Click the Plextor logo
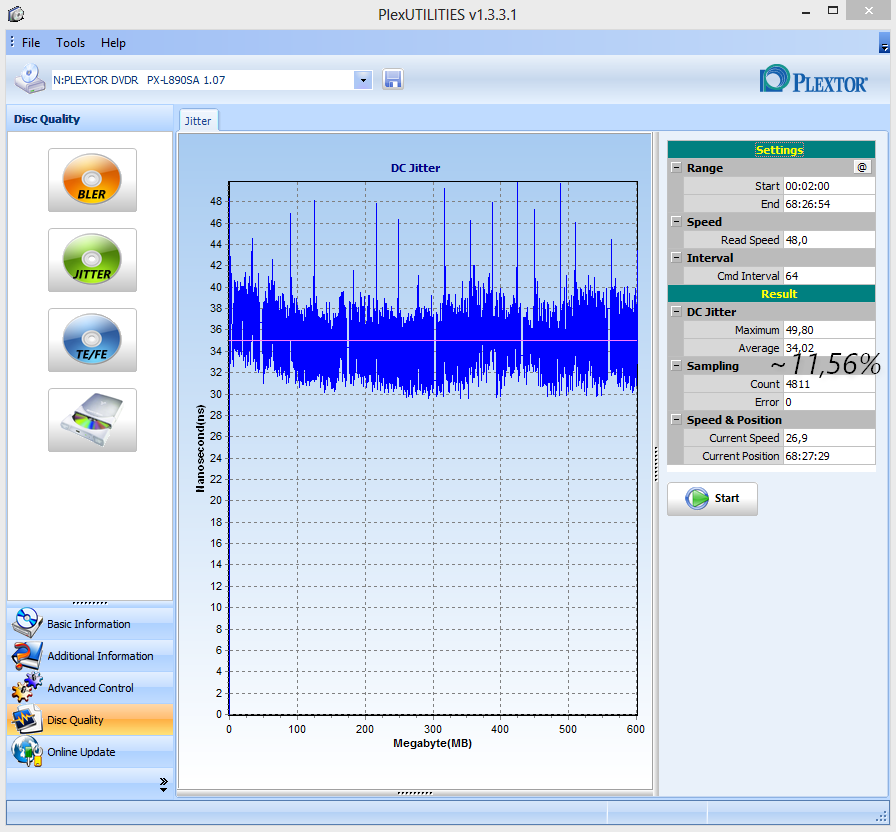 (x=813, y=79)
